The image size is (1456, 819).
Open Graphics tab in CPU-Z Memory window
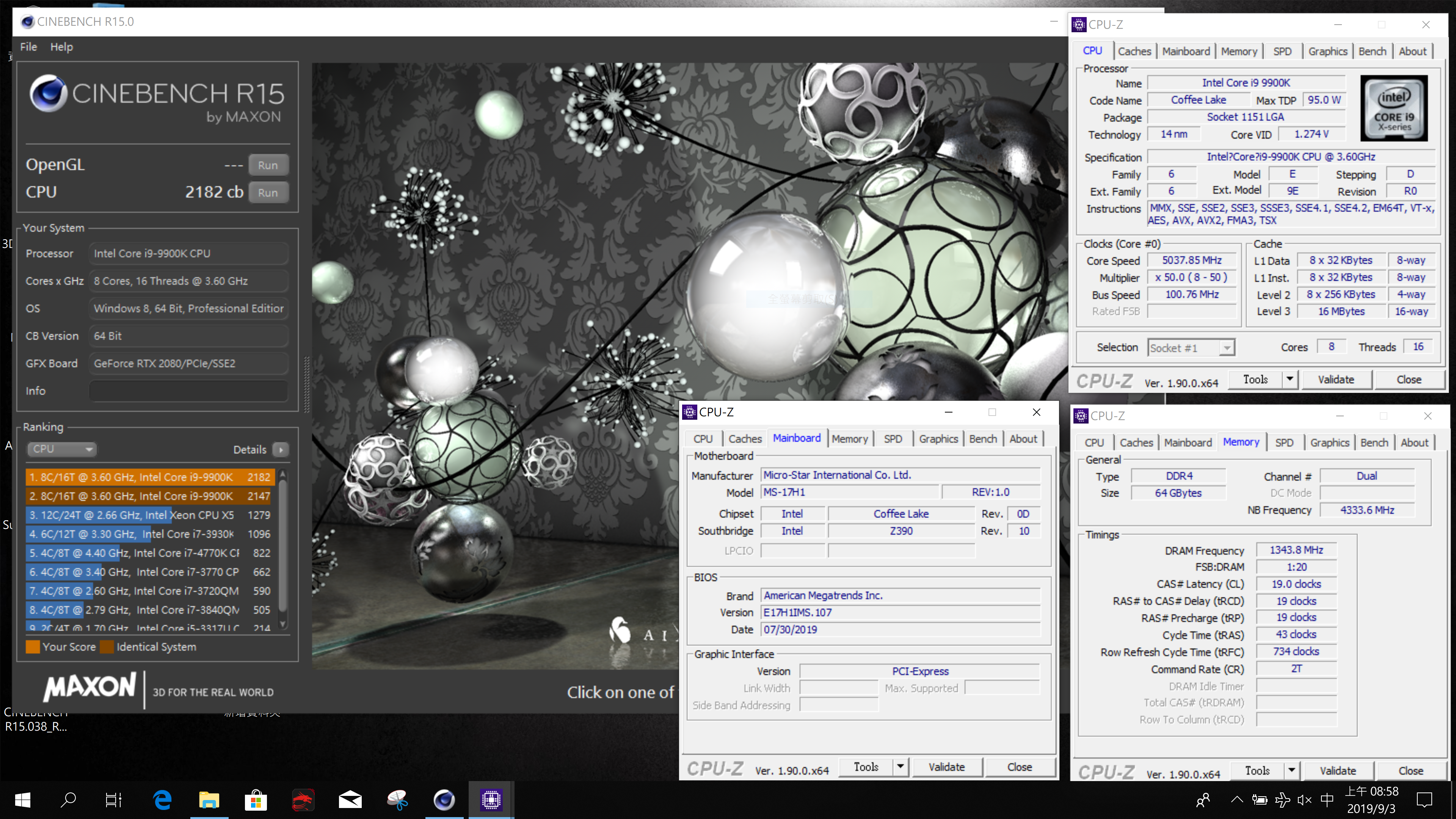tap(1329, 442)
